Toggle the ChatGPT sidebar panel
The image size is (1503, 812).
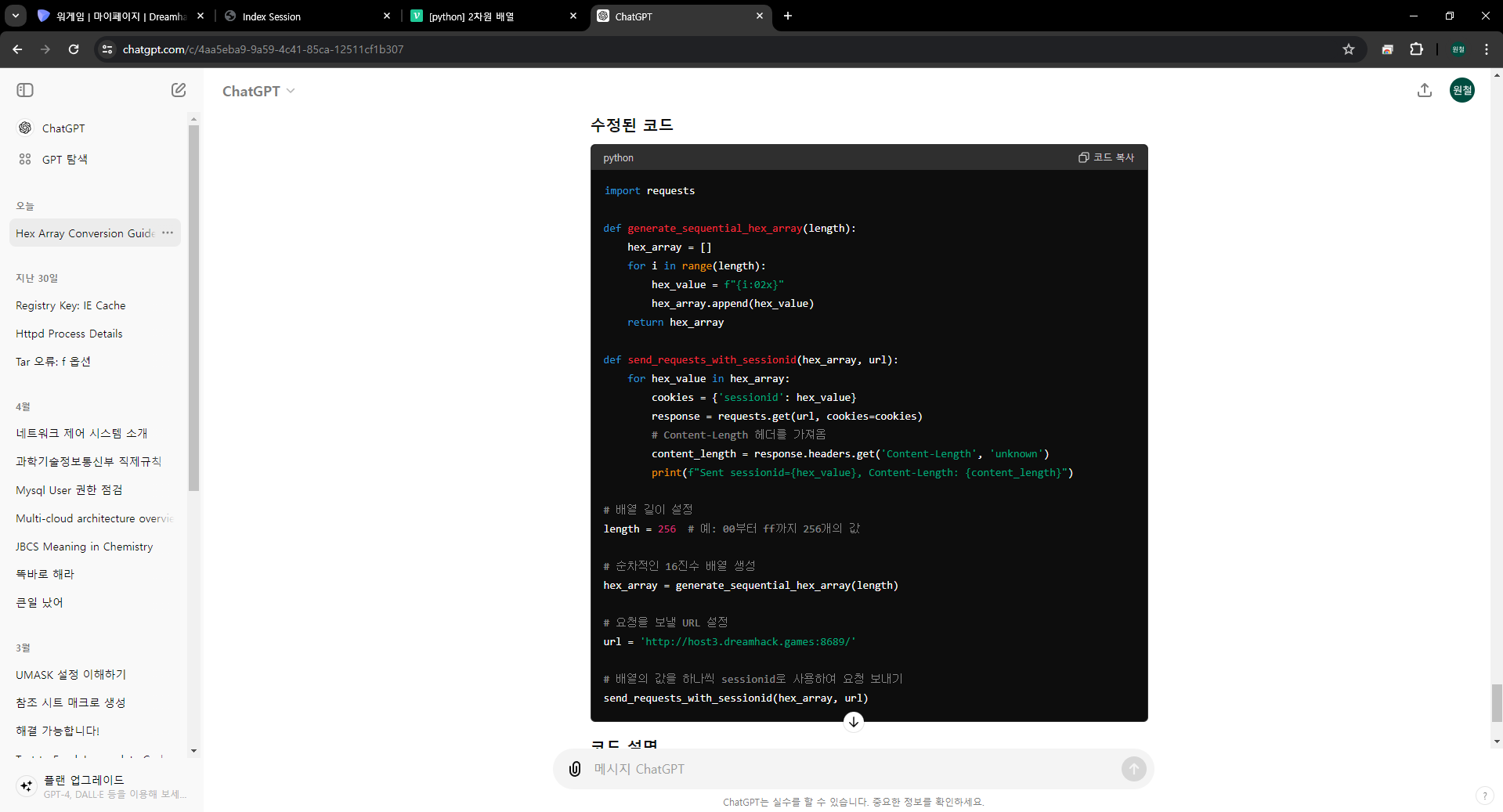tap(25, 90)
